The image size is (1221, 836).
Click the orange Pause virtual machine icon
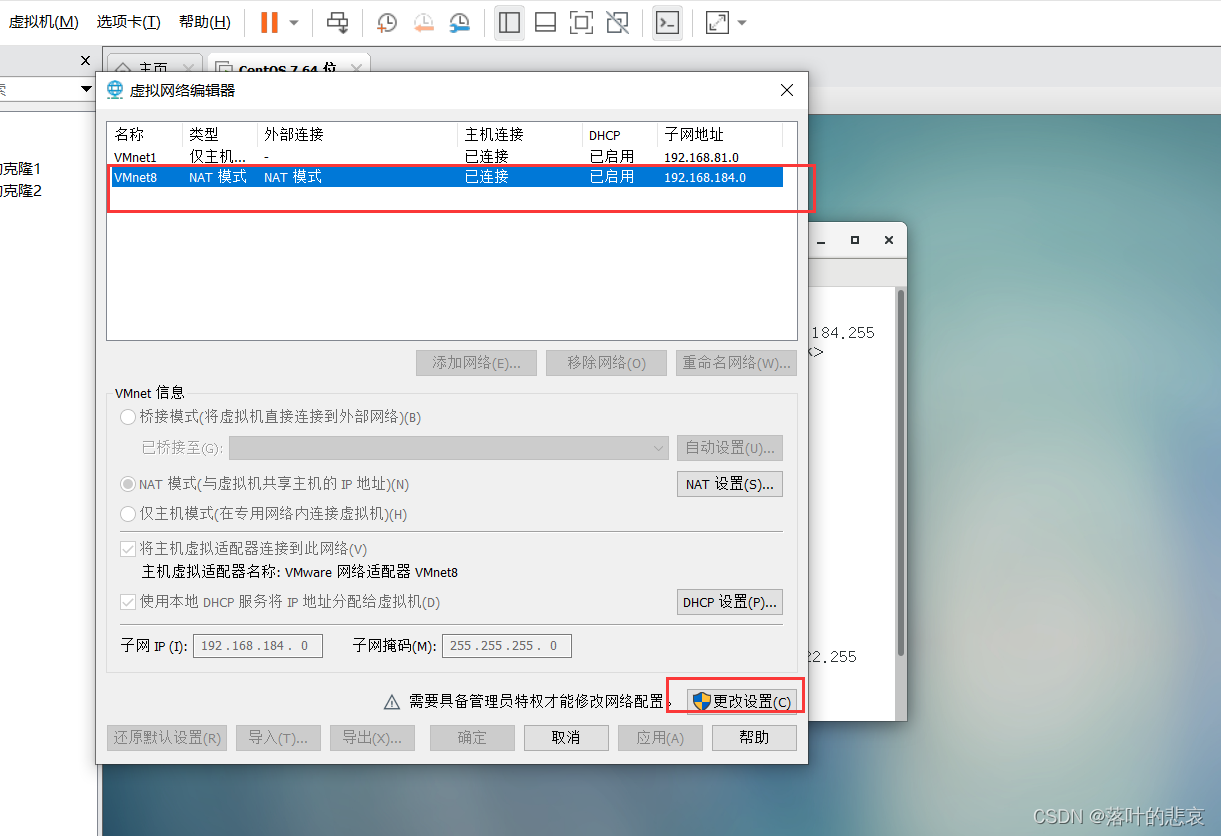click(x=269, y=22)
